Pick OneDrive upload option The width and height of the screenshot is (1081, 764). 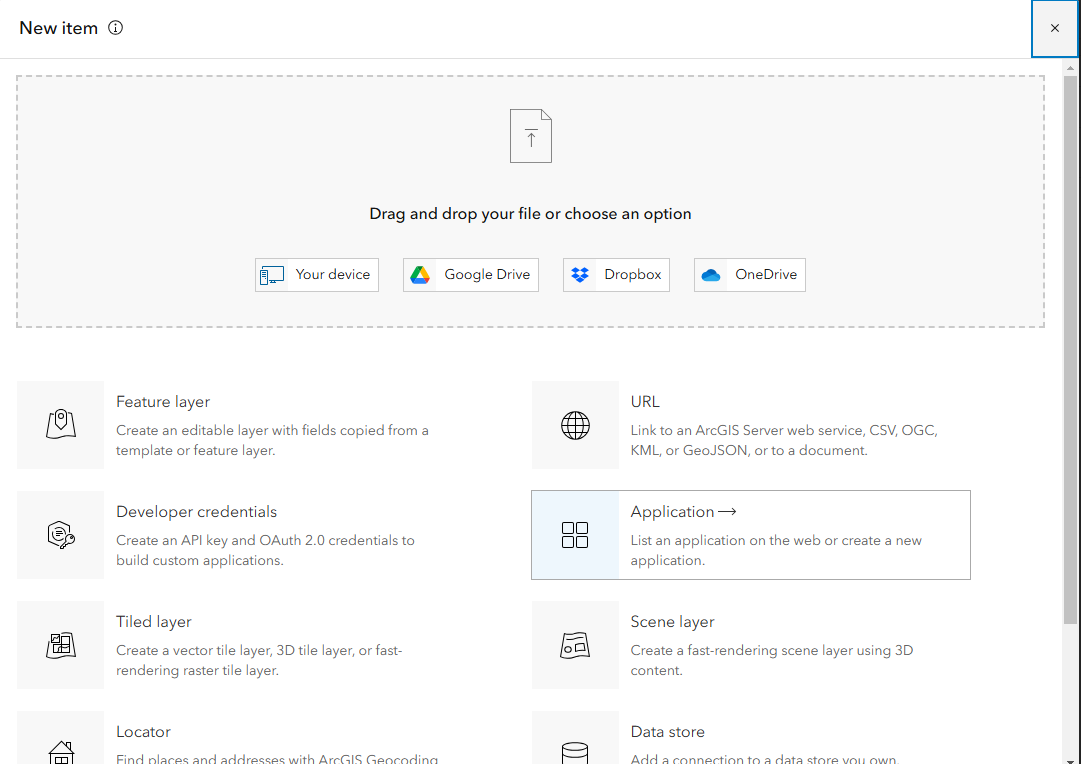(x=750, y=275)
